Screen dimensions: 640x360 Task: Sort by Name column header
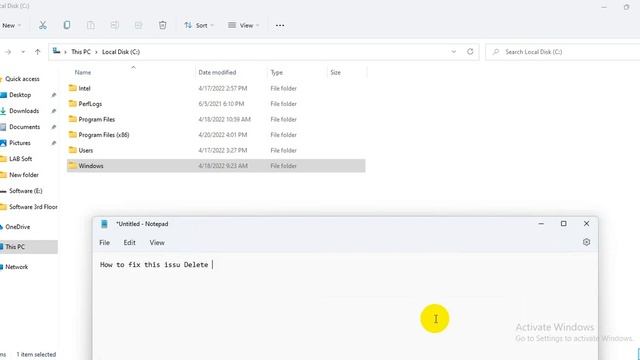tap(83, 72)
